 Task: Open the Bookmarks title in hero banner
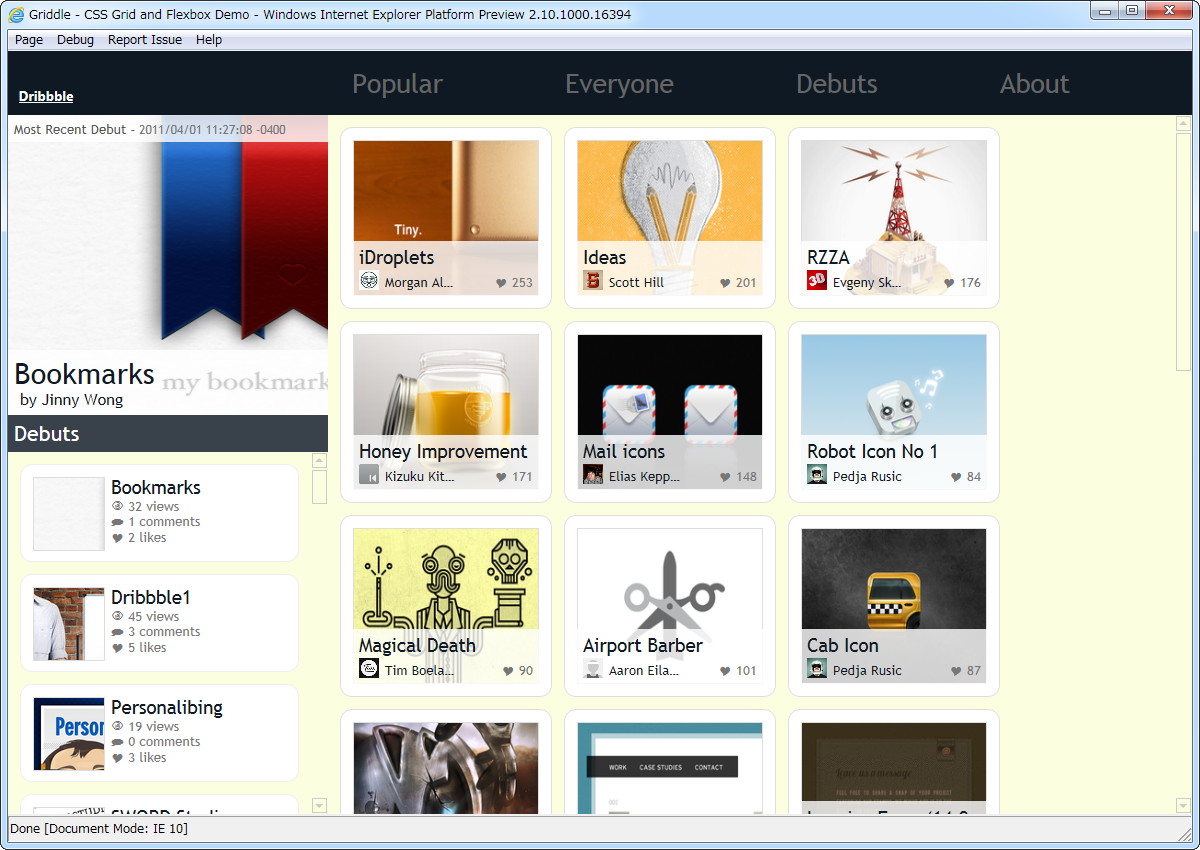tap(84, 375)
